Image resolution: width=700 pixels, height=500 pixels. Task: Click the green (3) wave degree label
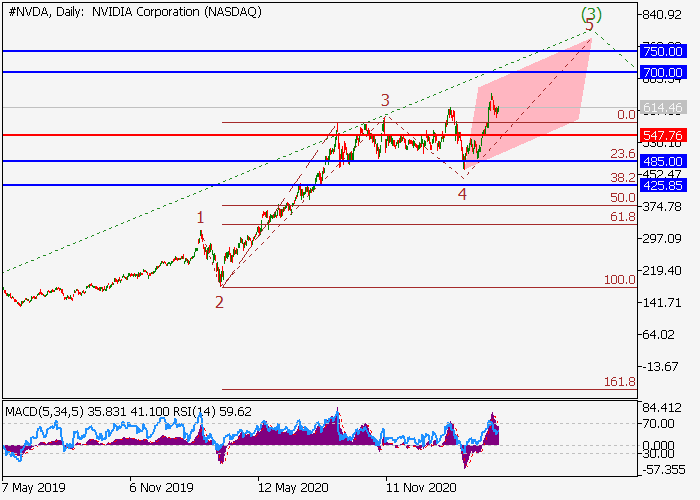point(592,15)
